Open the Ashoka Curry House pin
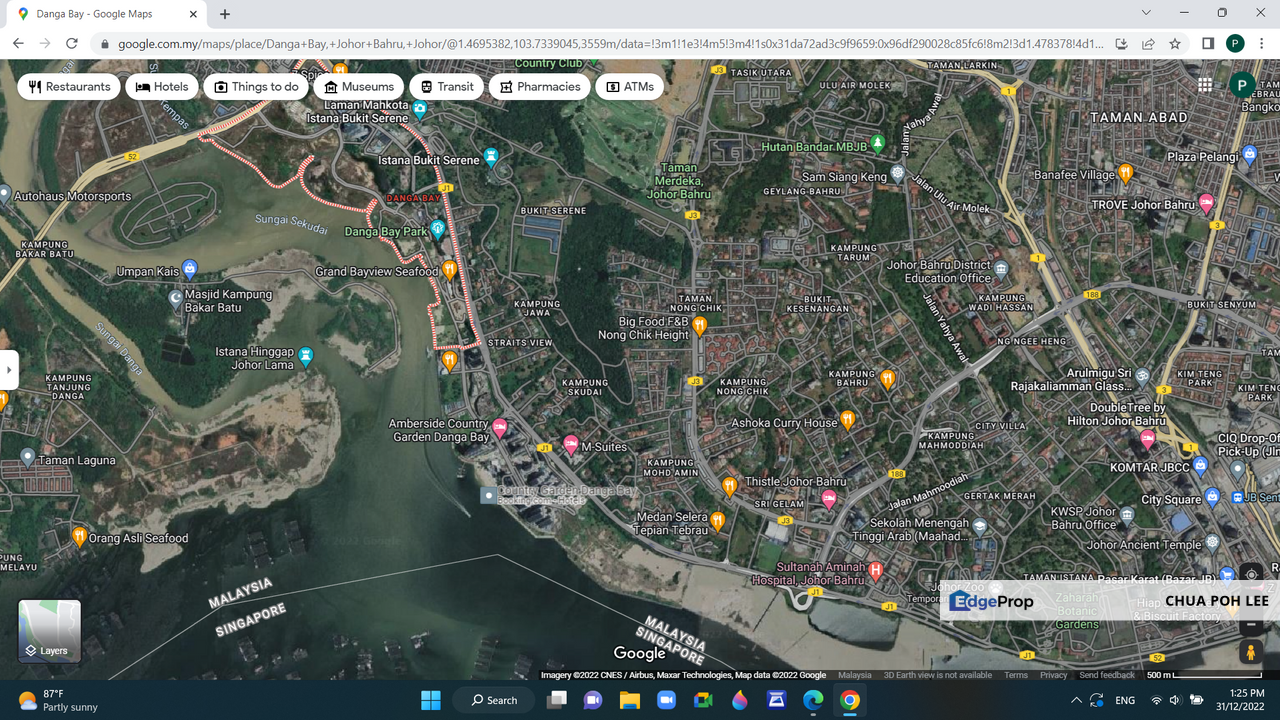 click(x=848, y=420)
